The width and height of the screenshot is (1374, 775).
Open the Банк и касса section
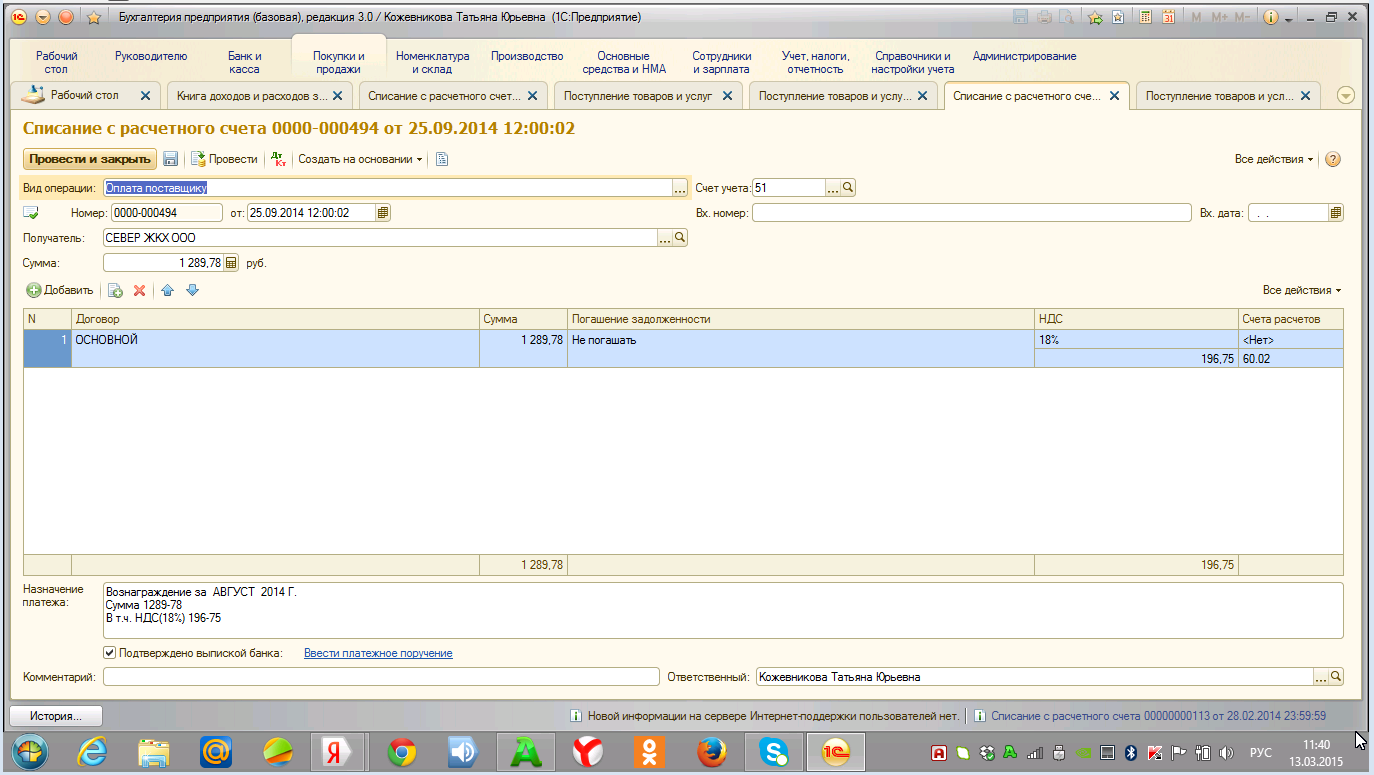point(244,63)
